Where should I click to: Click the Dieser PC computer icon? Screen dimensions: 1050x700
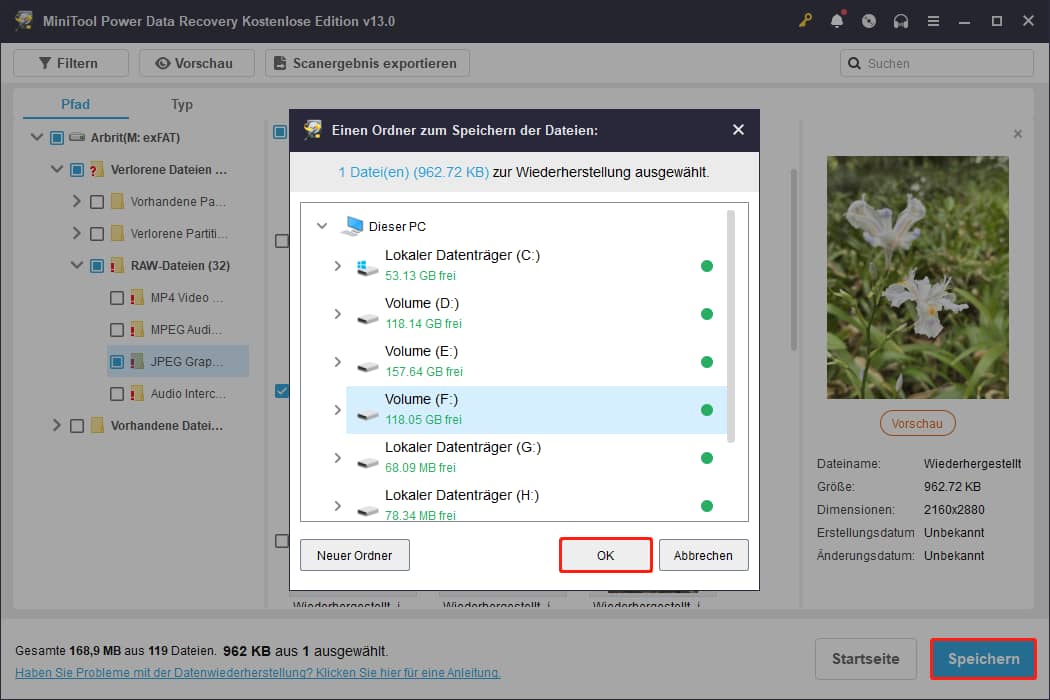(x=352, y=226)
